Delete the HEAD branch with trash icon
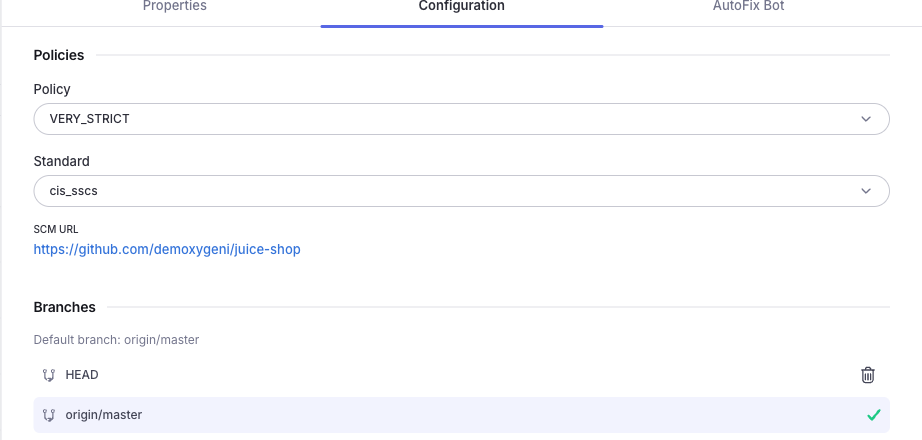 pyautogui.click(x=867, y=375)
